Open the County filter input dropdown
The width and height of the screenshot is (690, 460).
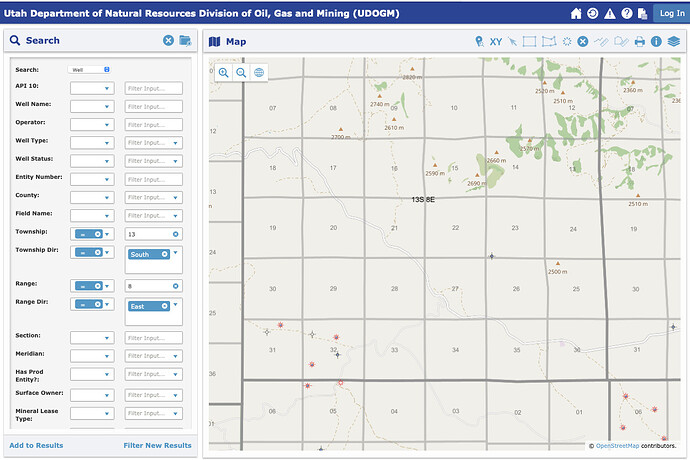click(153, 197)
